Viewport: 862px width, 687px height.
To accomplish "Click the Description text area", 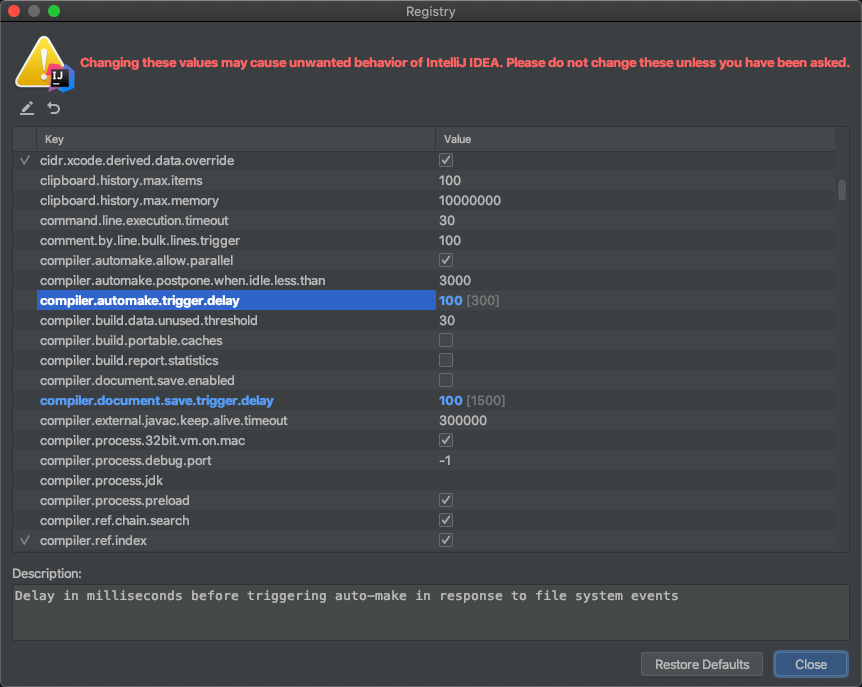I will 430,611.
